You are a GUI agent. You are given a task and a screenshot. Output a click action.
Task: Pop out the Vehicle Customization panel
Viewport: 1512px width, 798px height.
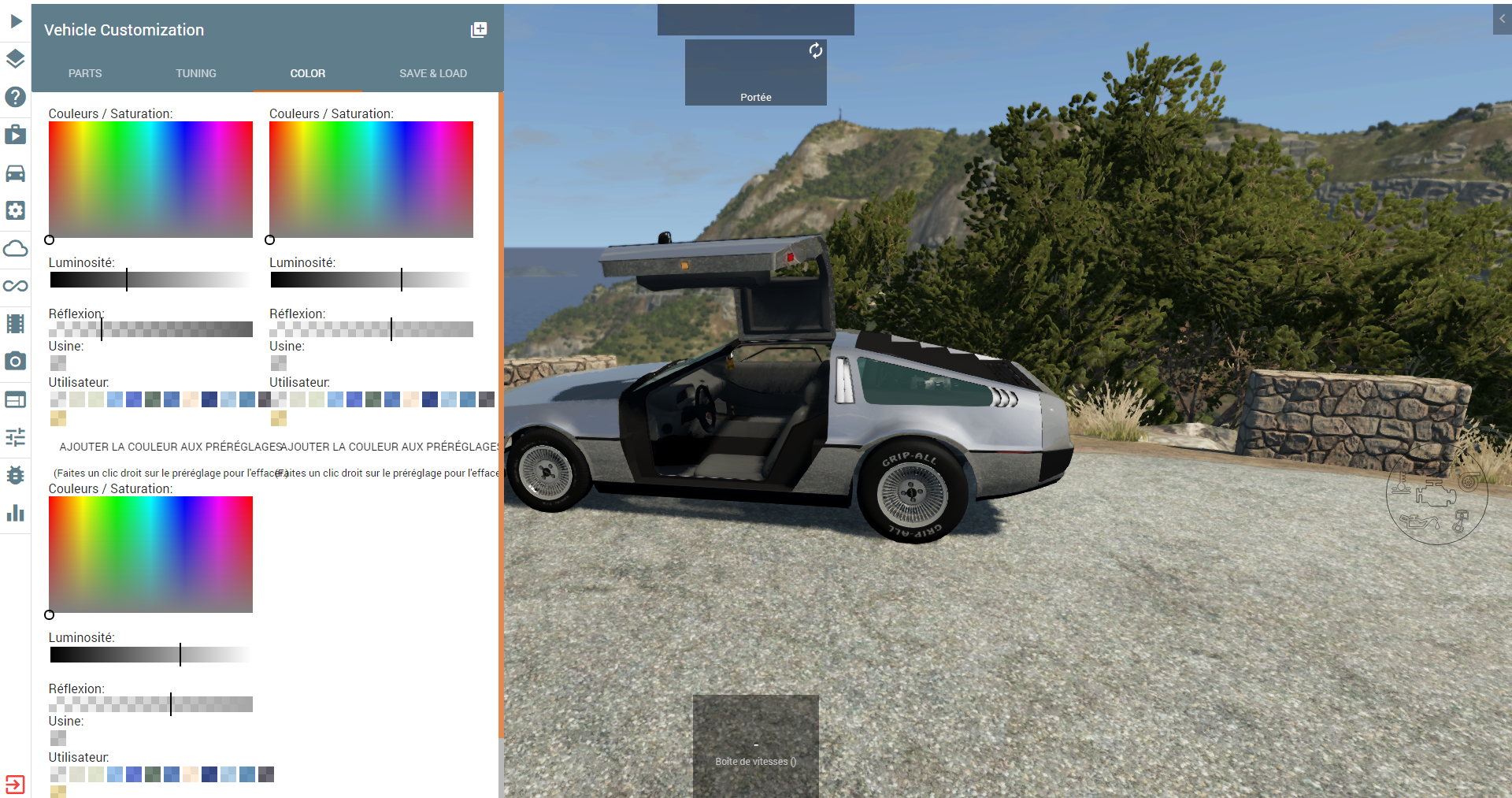coord(479,30)
